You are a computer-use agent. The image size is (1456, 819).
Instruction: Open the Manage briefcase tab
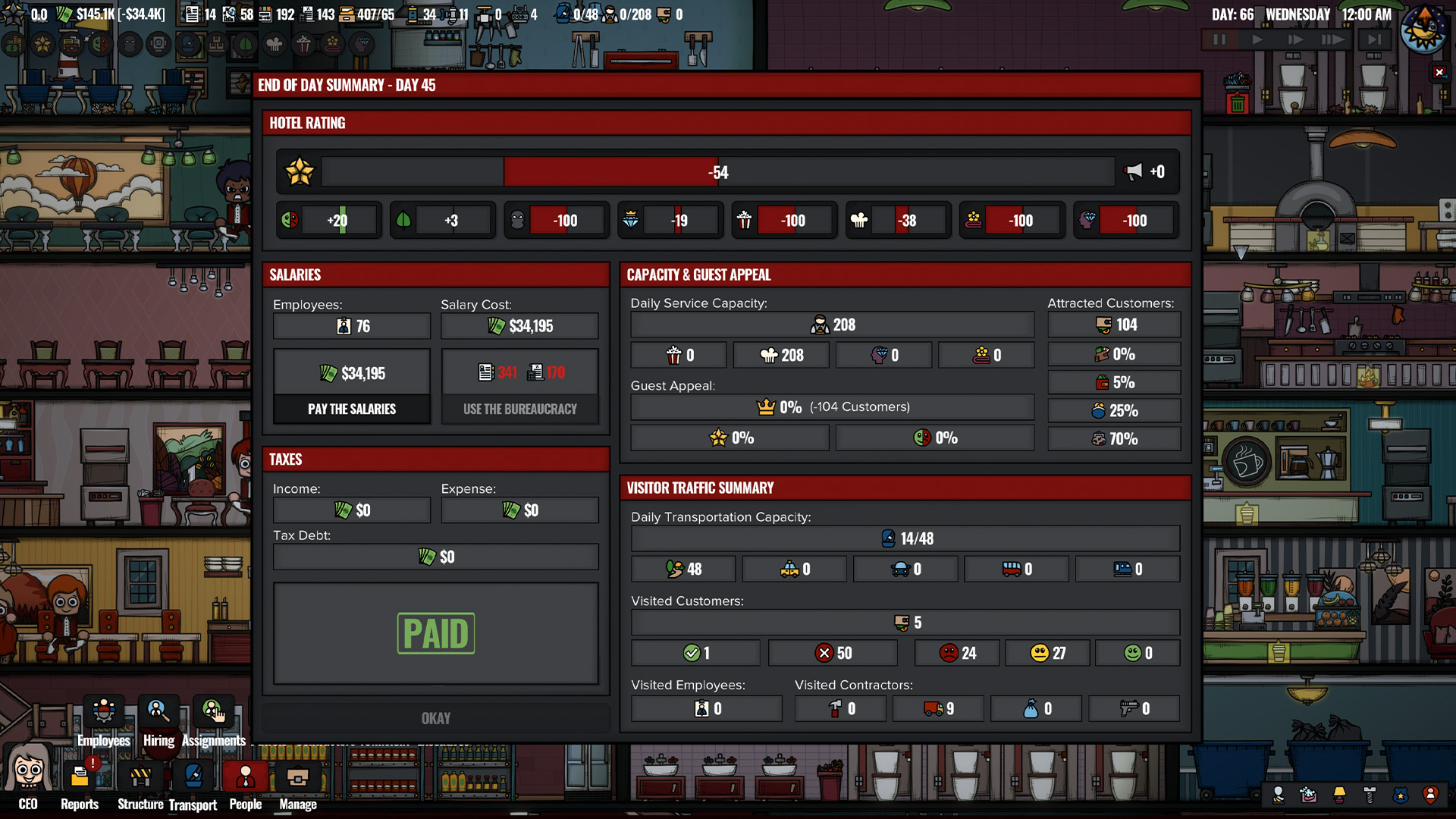pyautogui.click(x=297, y=777)
